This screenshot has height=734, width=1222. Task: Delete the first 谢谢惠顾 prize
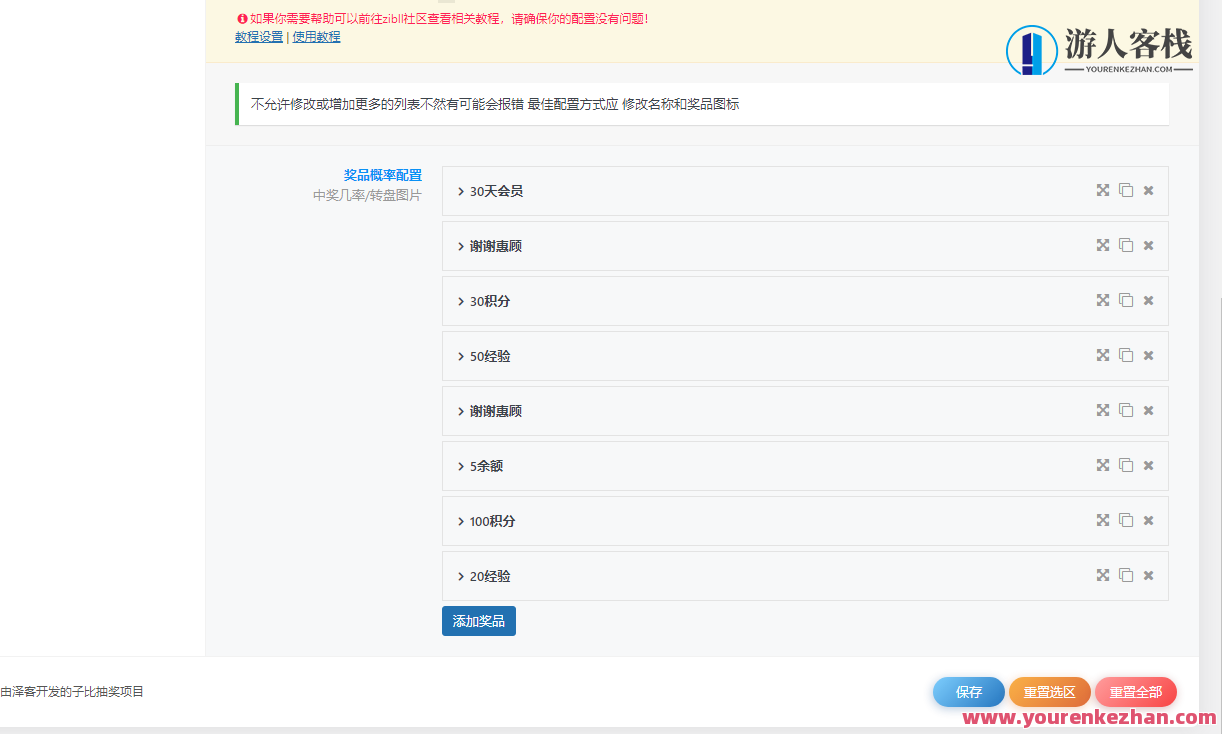point(1148,245)
